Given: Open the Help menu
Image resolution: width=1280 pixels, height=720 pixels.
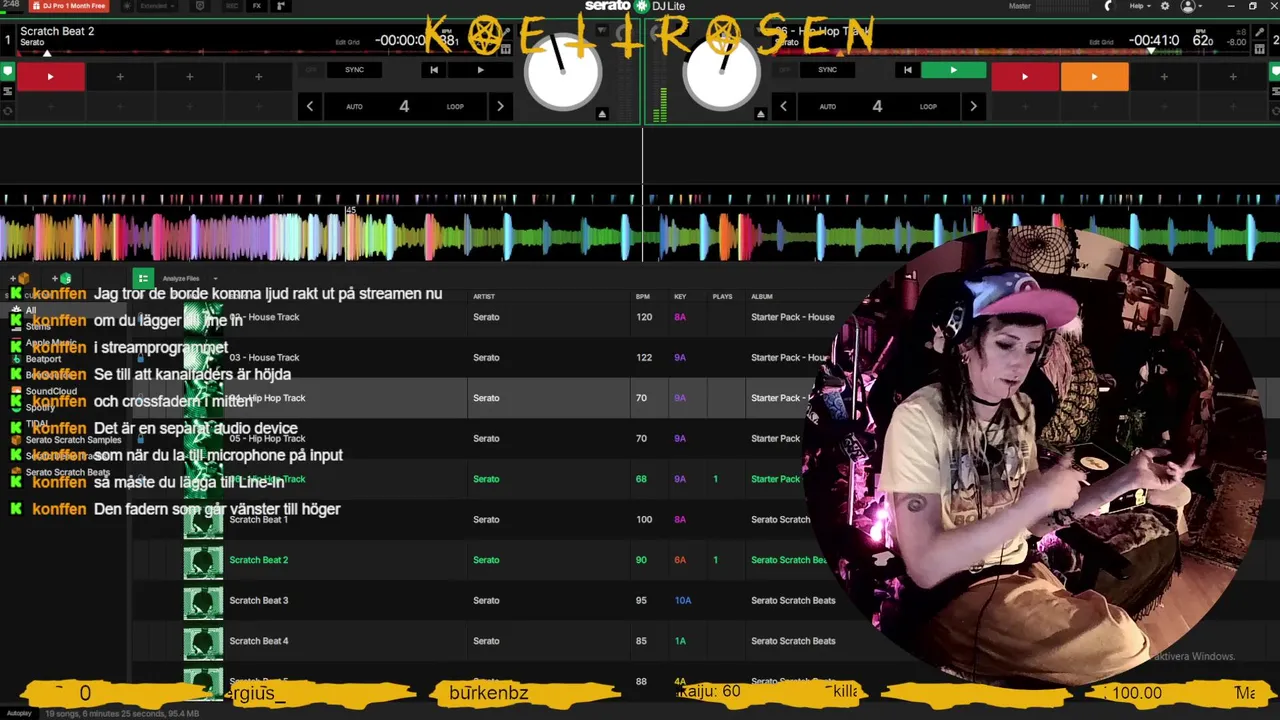Looking at the screenshot, I should tap(1139, 6).
